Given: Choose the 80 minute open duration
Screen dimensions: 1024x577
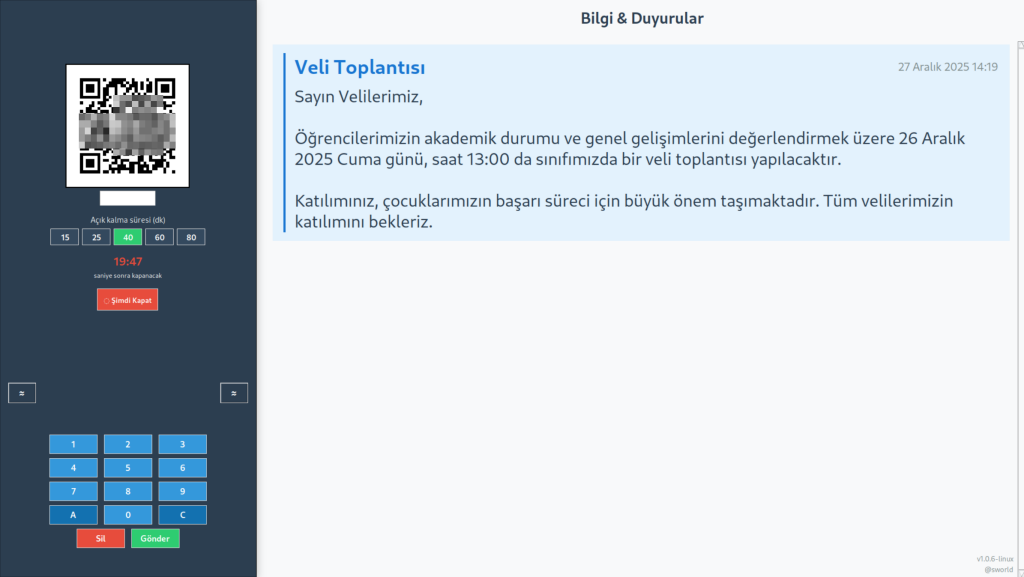Looking at the screenshot, I should pyautogui.click(x=191, y=237).
